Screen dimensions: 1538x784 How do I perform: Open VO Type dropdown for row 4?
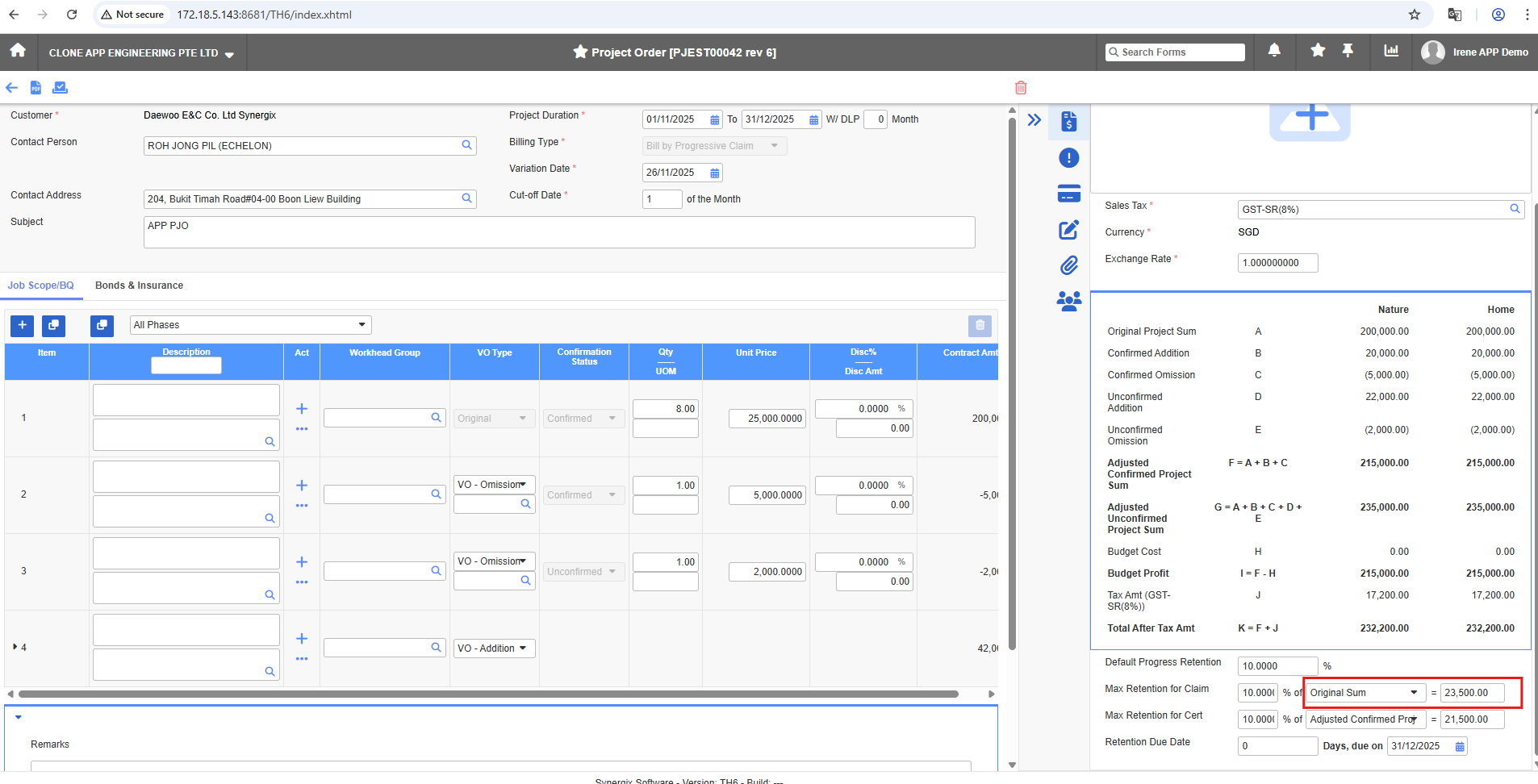494,648
